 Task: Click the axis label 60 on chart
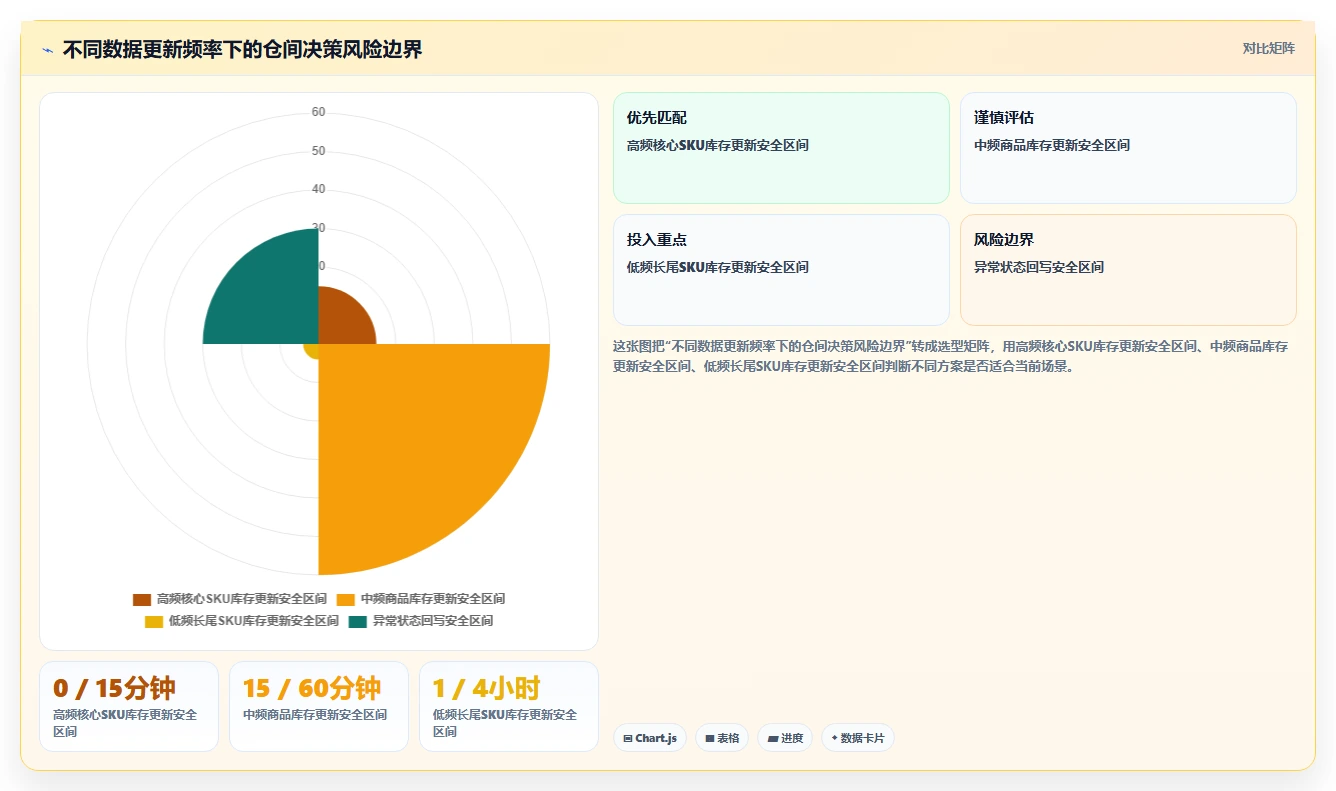coord(318,112)
